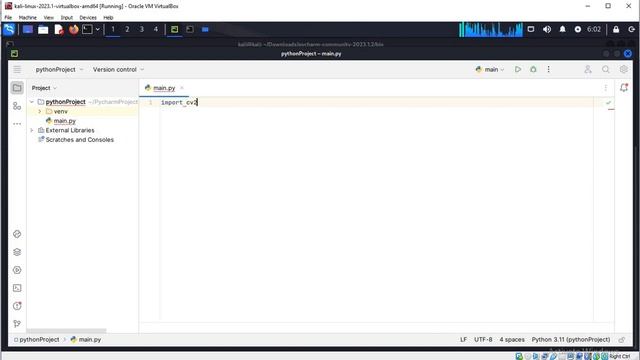Open the notifications bell in PyCharm
This screenshot has width=640, height=360.
pyautogui.click(x=624, y=87)
